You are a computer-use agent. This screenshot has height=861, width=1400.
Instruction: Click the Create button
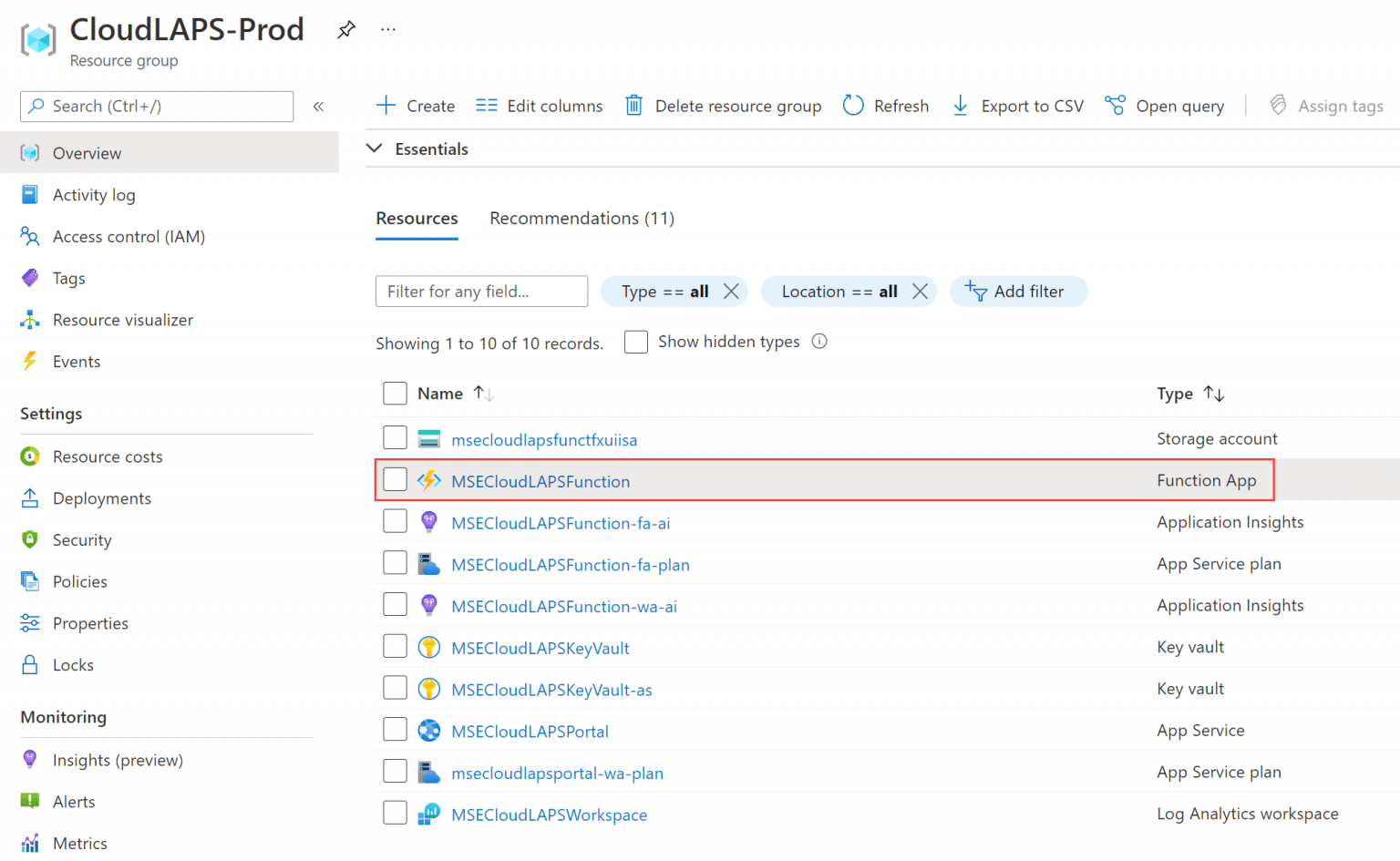[415, 106]
